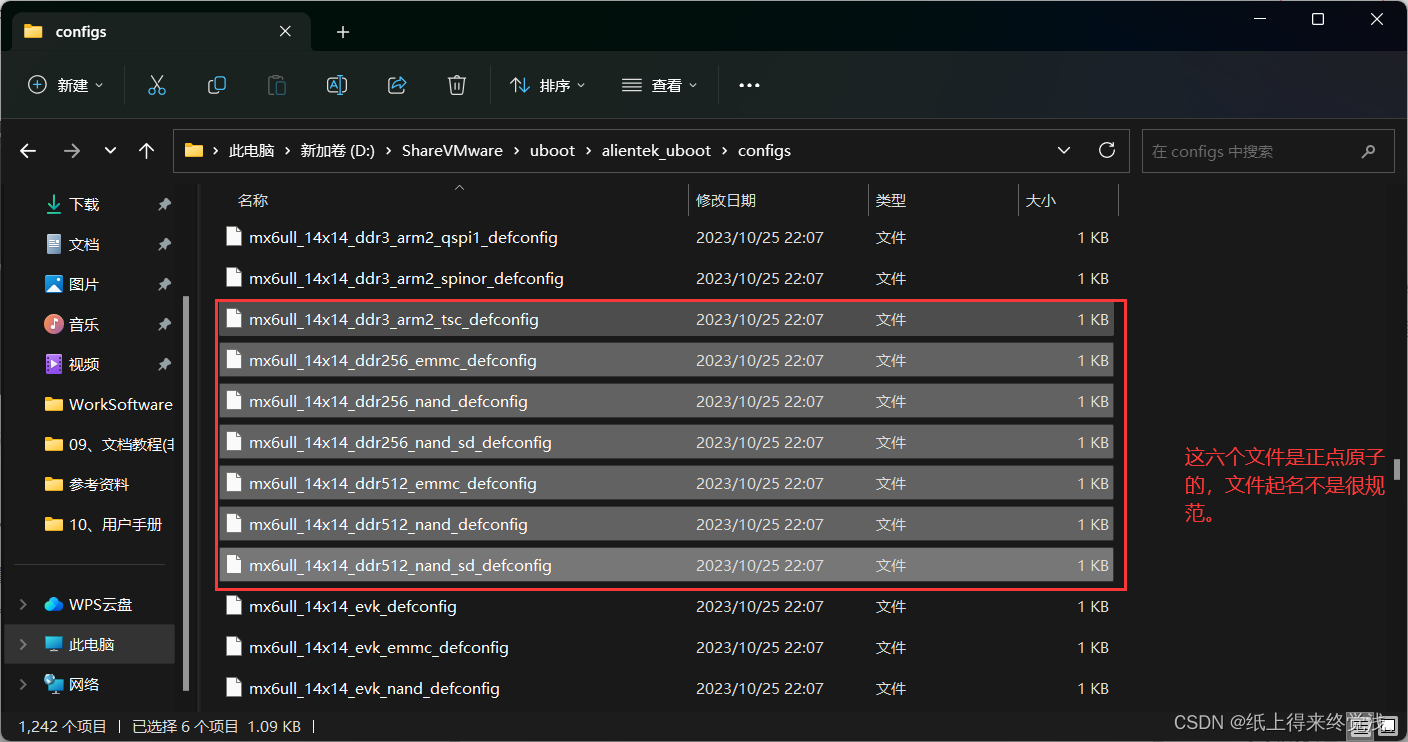Click the search magnifier icon

click(x=1369, y=151)
